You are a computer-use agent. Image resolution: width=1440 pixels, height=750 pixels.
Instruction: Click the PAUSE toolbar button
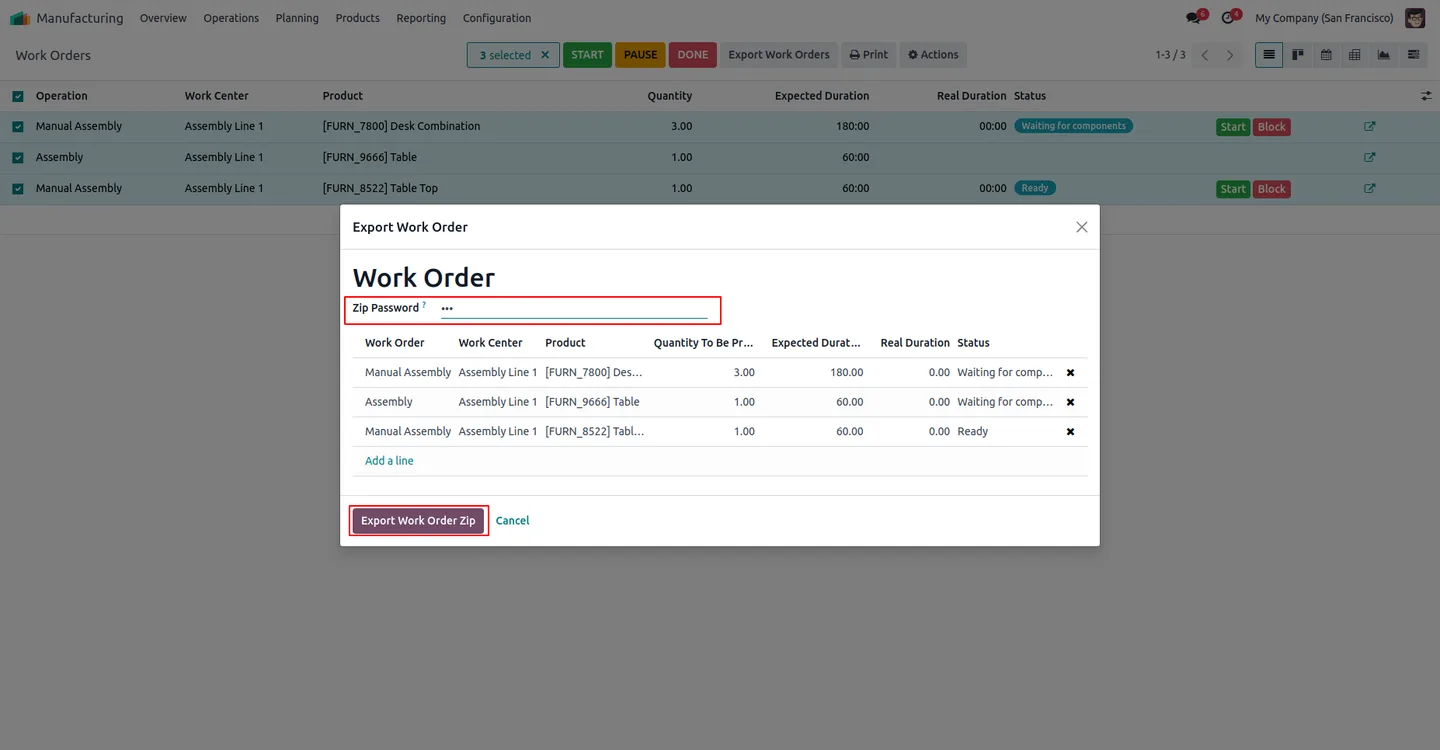[641, 55]
